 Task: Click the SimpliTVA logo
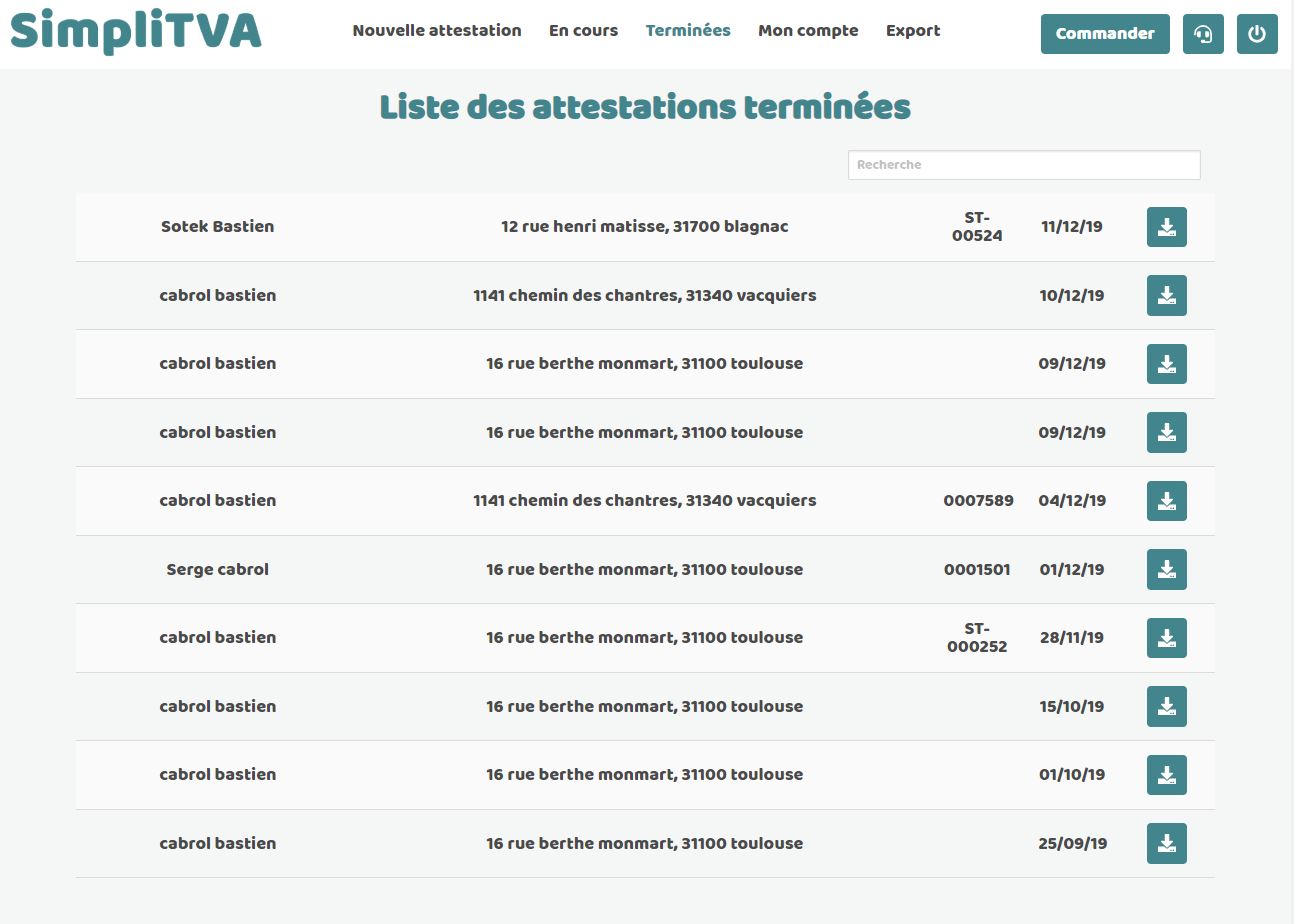pos(136,31)
